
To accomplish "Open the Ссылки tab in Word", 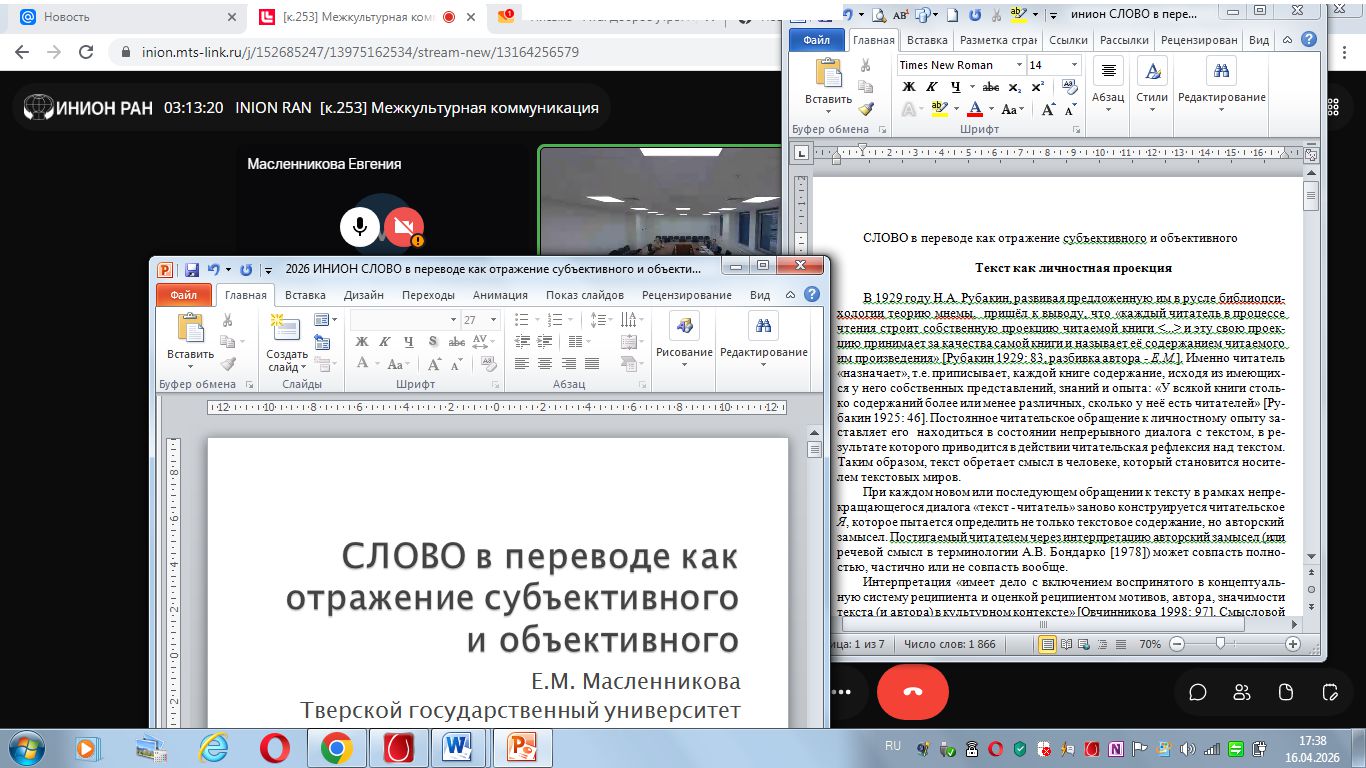I will [1068, 41].
